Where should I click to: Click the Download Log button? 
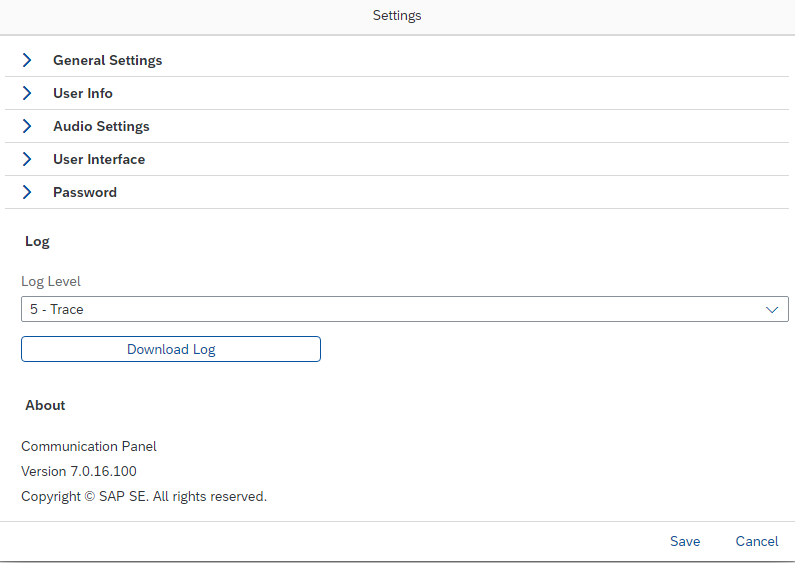click(171, 349)
